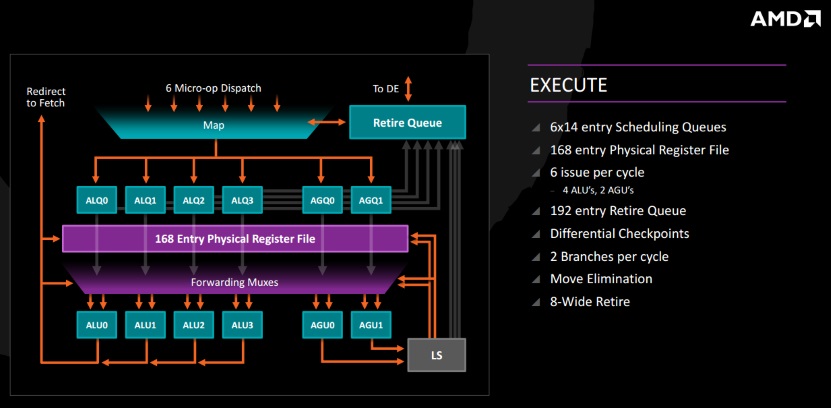Select '2 Branches per cycle' bullet
This screenshot has width=831, height=408.
pyautogui.click(x=609, y=257)
